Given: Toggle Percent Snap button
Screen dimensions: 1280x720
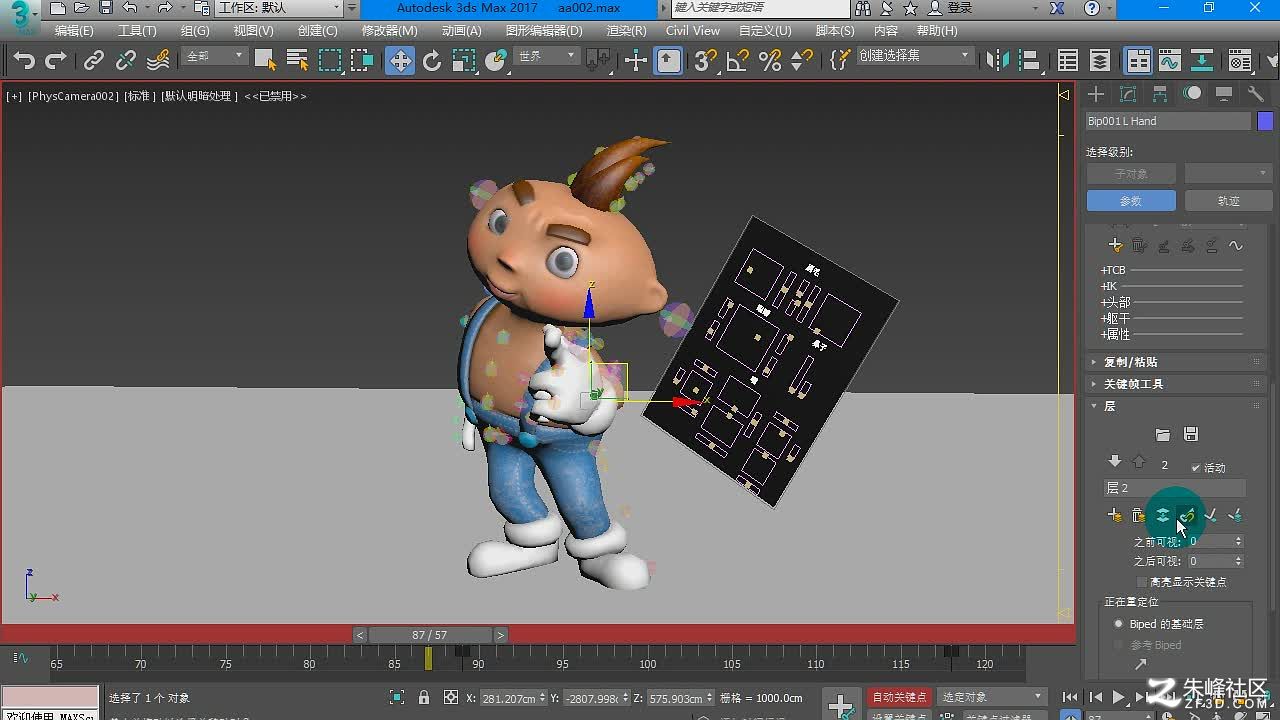Looking at the screenshot, I should [x=769, y=61].
